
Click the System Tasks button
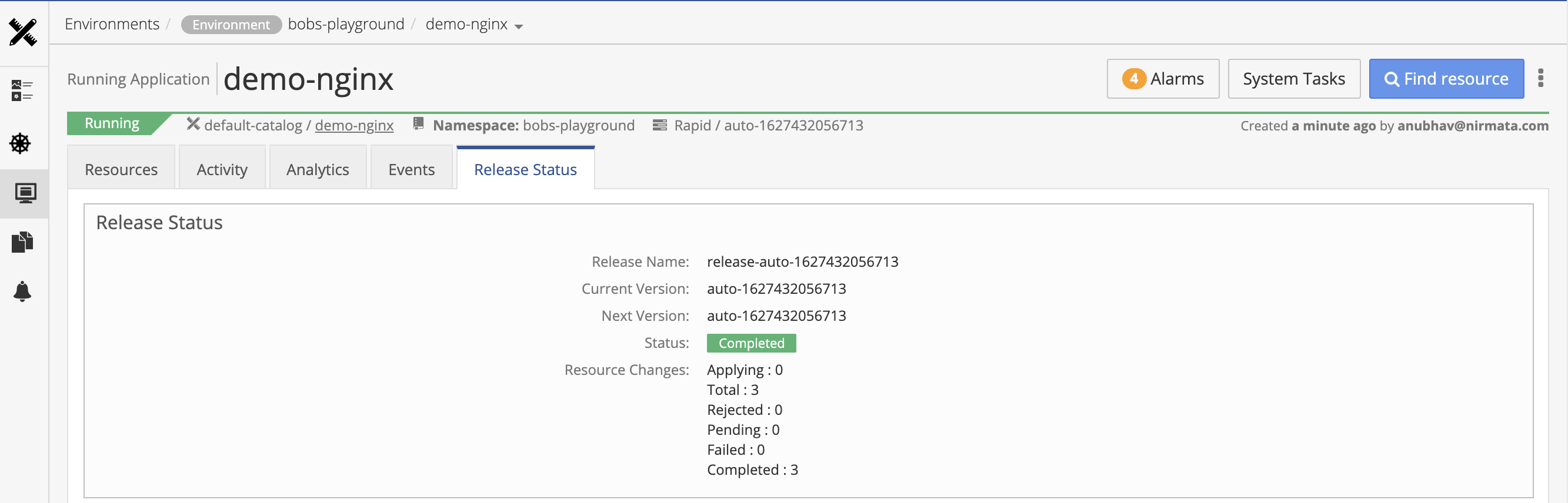tap(1293, 79)
